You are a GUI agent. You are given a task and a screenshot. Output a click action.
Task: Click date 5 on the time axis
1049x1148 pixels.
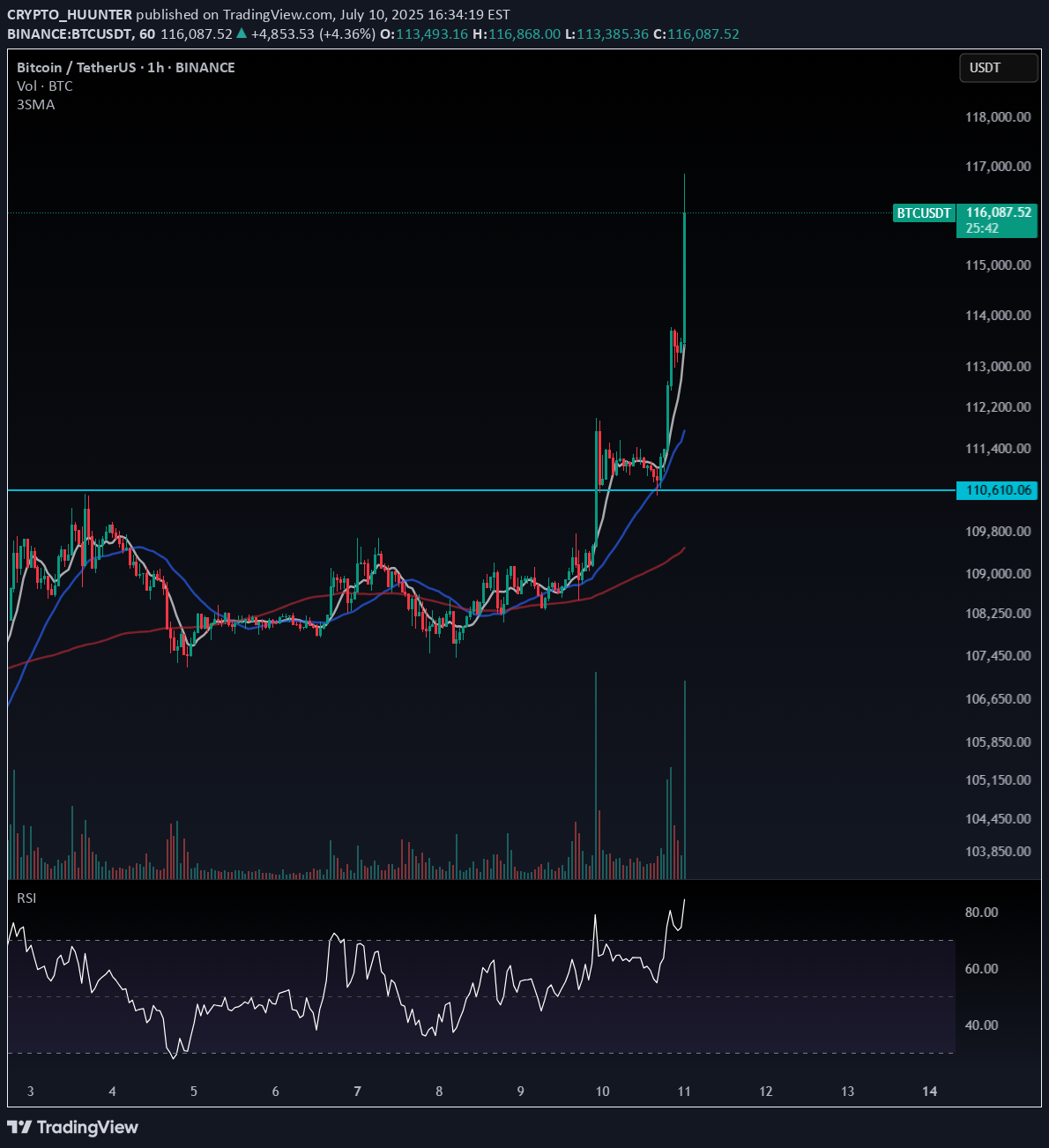194,1092
